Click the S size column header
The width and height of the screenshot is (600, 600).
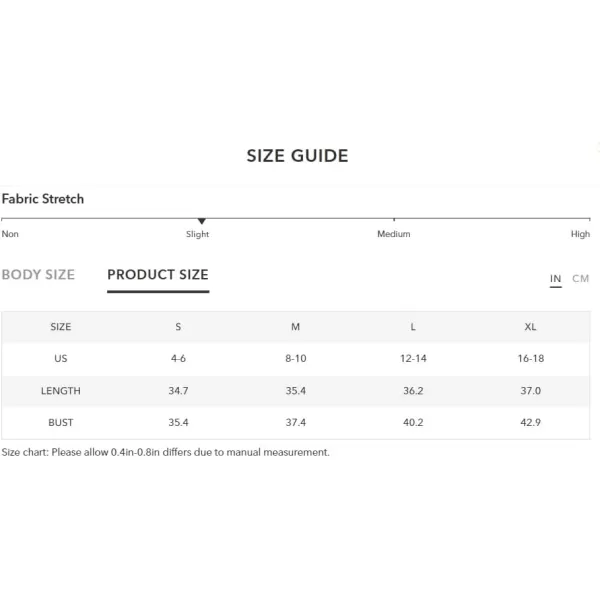click(x=178, y=327)
